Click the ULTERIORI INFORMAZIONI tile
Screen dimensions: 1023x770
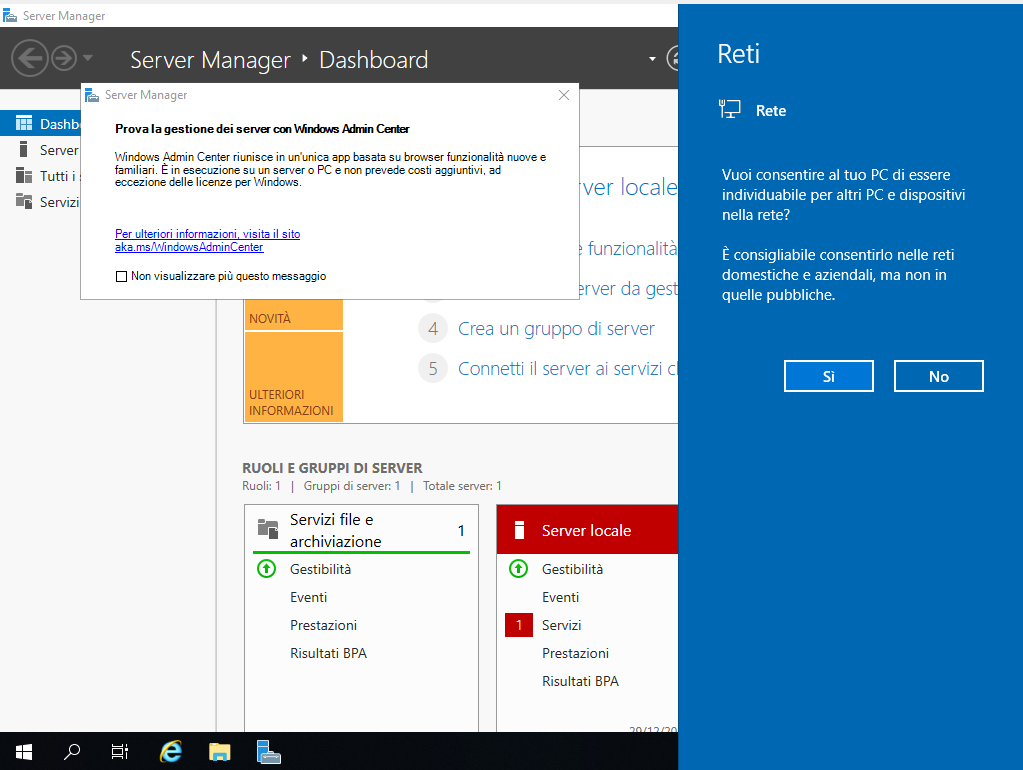294,377
